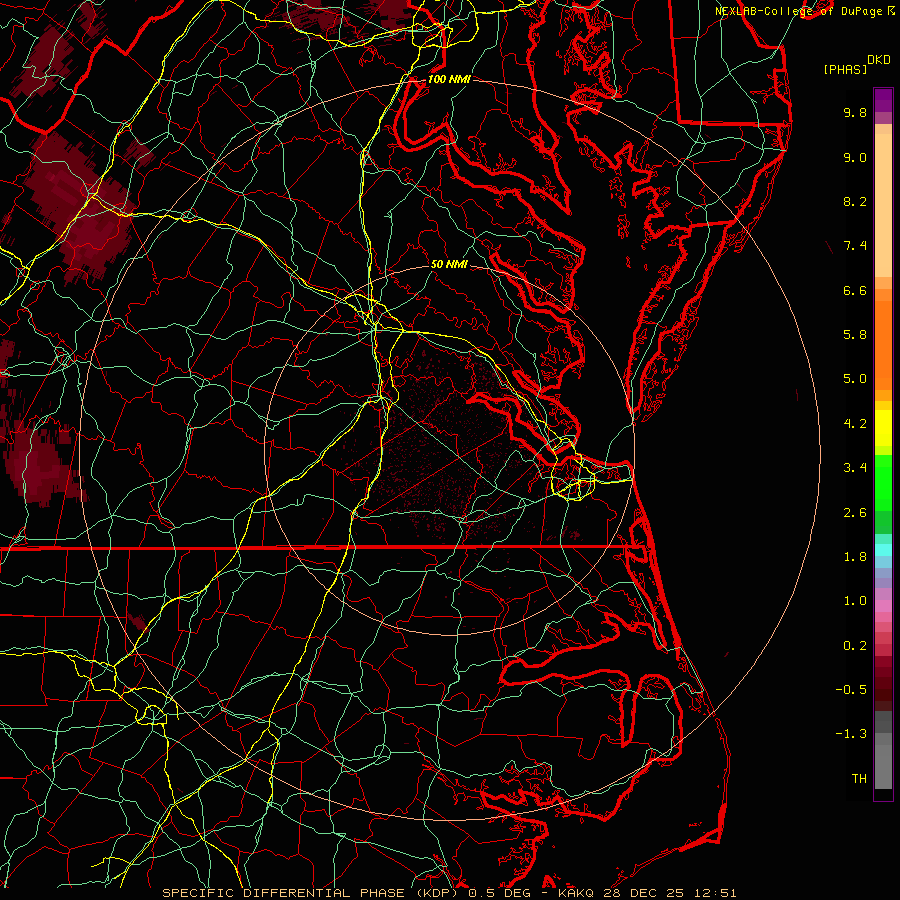The image size is (900, 900).
Task: Click the 3.4 legend value
Action: point(855,468)
